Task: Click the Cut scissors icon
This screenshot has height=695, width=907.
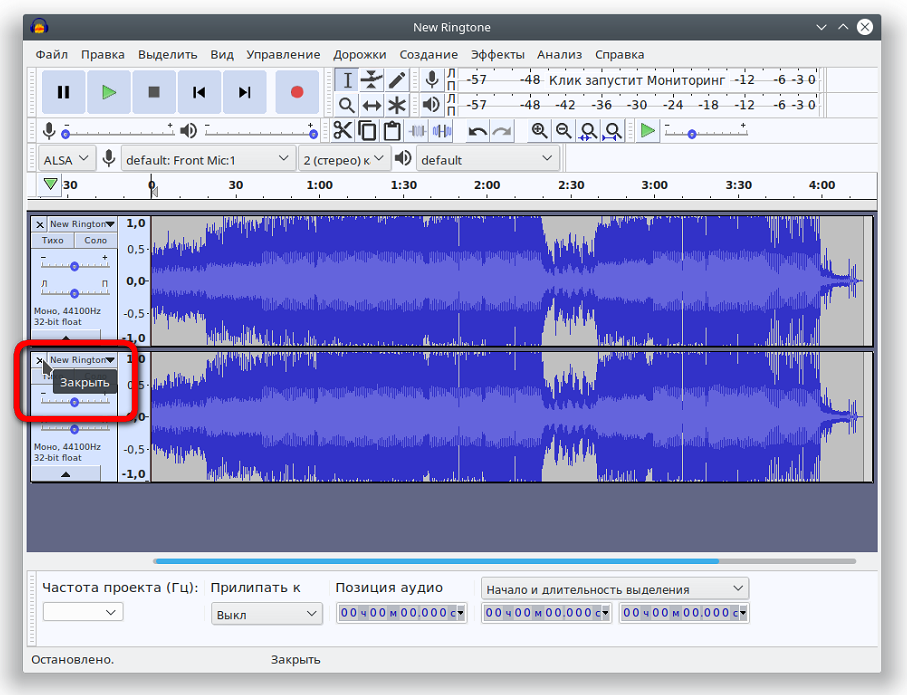Action: [x=342, y=130]
